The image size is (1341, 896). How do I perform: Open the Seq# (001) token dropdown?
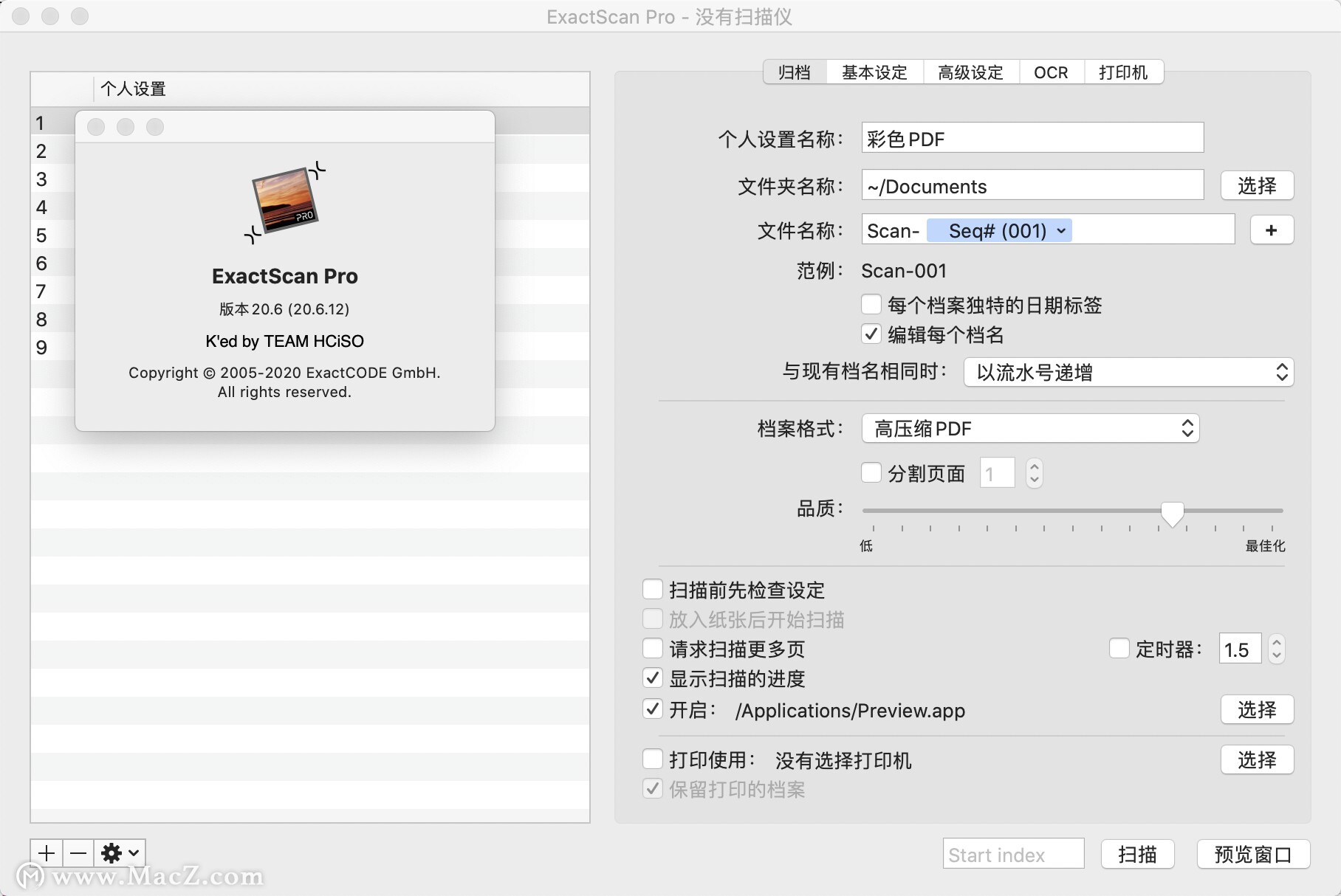[999, 231]
